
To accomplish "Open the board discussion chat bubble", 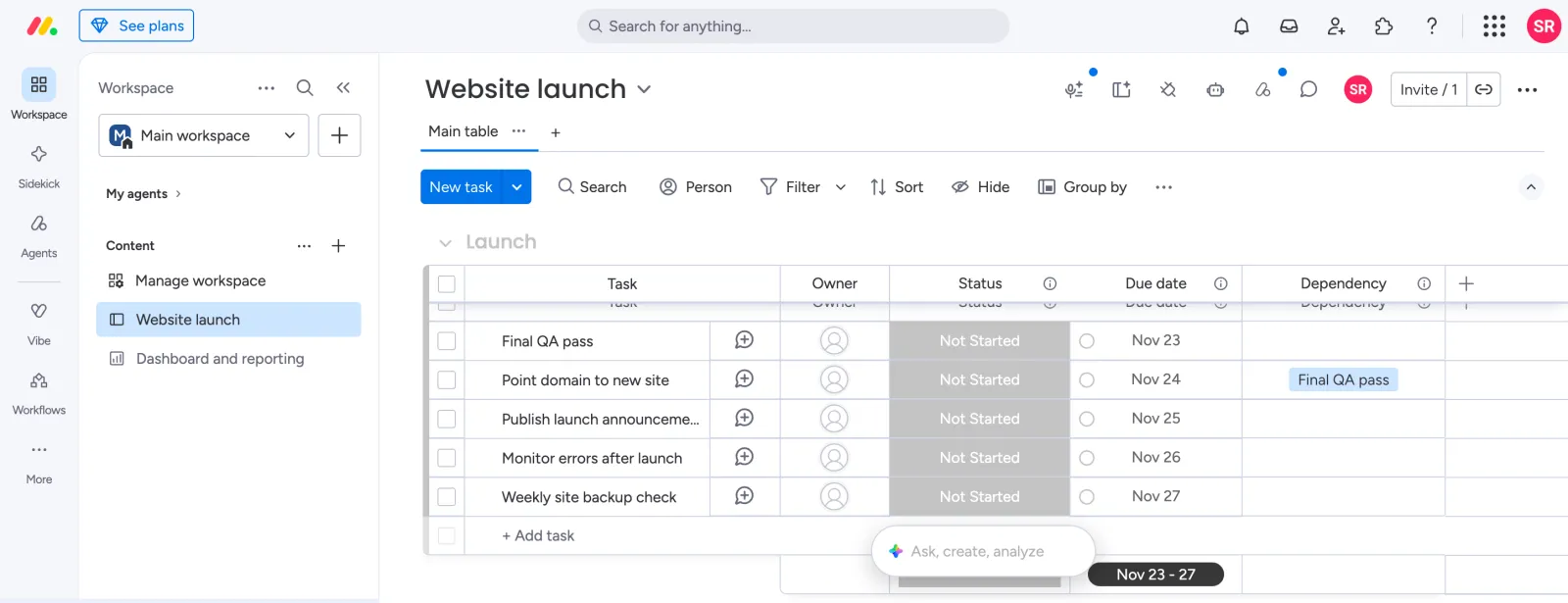I will point(1308,89).
